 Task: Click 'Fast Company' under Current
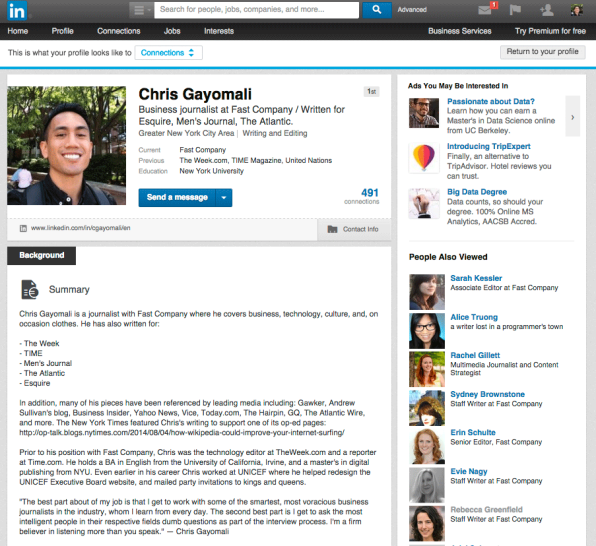[x=203, y=150]
